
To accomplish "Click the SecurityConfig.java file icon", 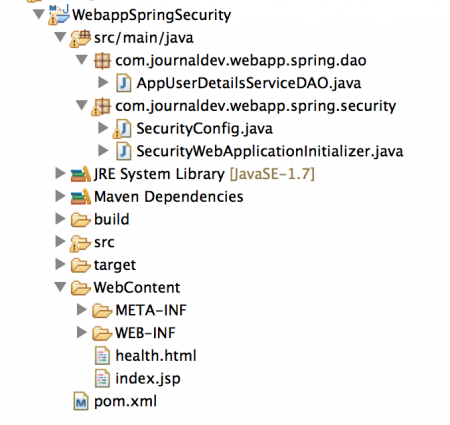I will coord(122,129).
